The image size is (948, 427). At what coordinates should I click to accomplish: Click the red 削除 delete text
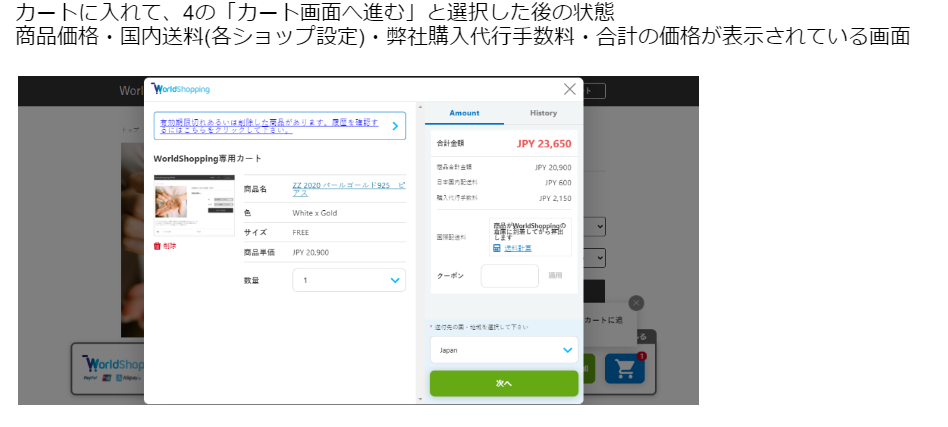tap(170, 246)
